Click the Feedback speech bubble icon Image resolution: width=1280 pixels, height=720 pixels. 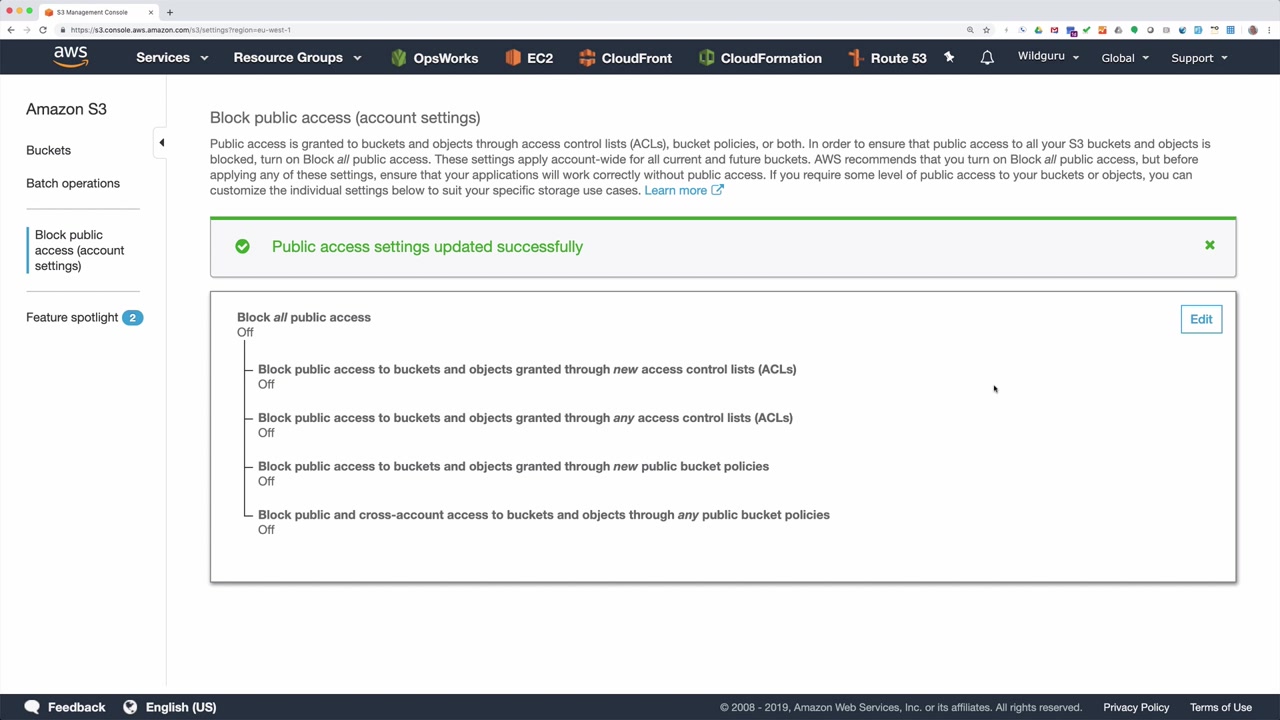click(32, 707)
